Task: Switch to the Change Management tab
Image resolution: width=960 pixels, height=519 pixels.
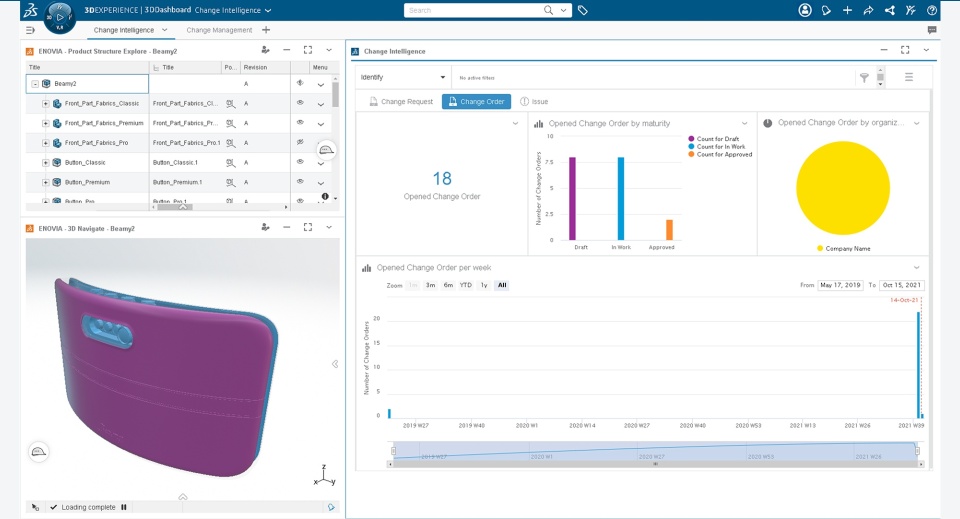Action: click(x=219, y=30)
